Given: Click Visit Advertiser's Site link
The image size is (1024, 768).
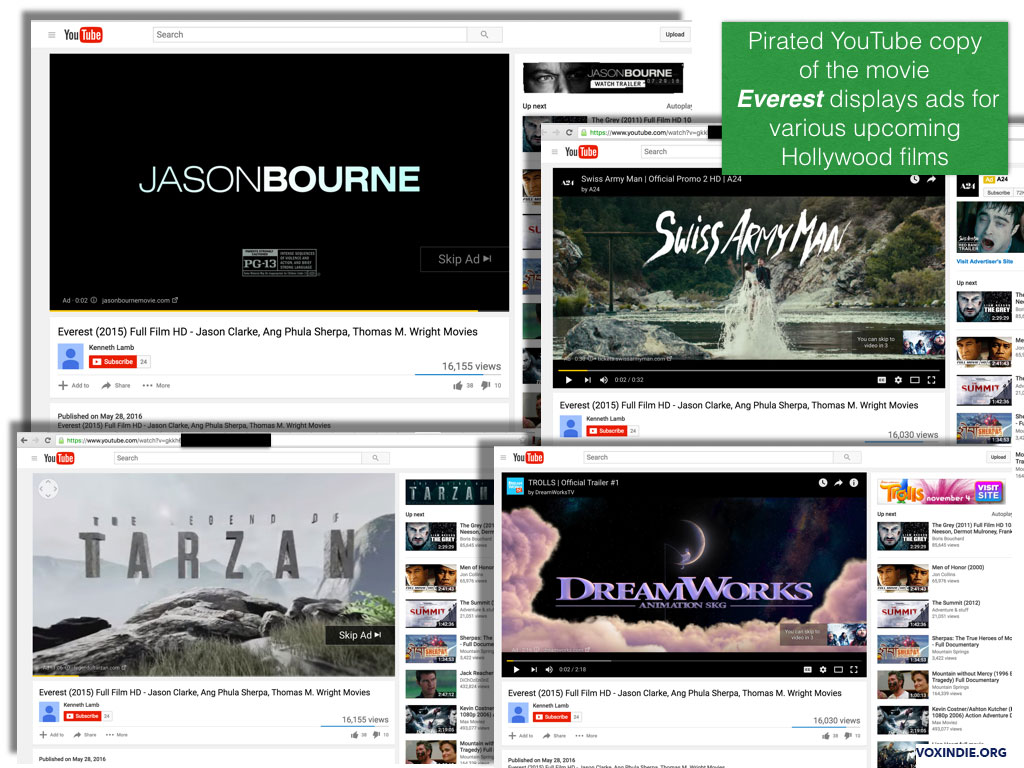Looking at the screenshot, I should coord(985,261).
